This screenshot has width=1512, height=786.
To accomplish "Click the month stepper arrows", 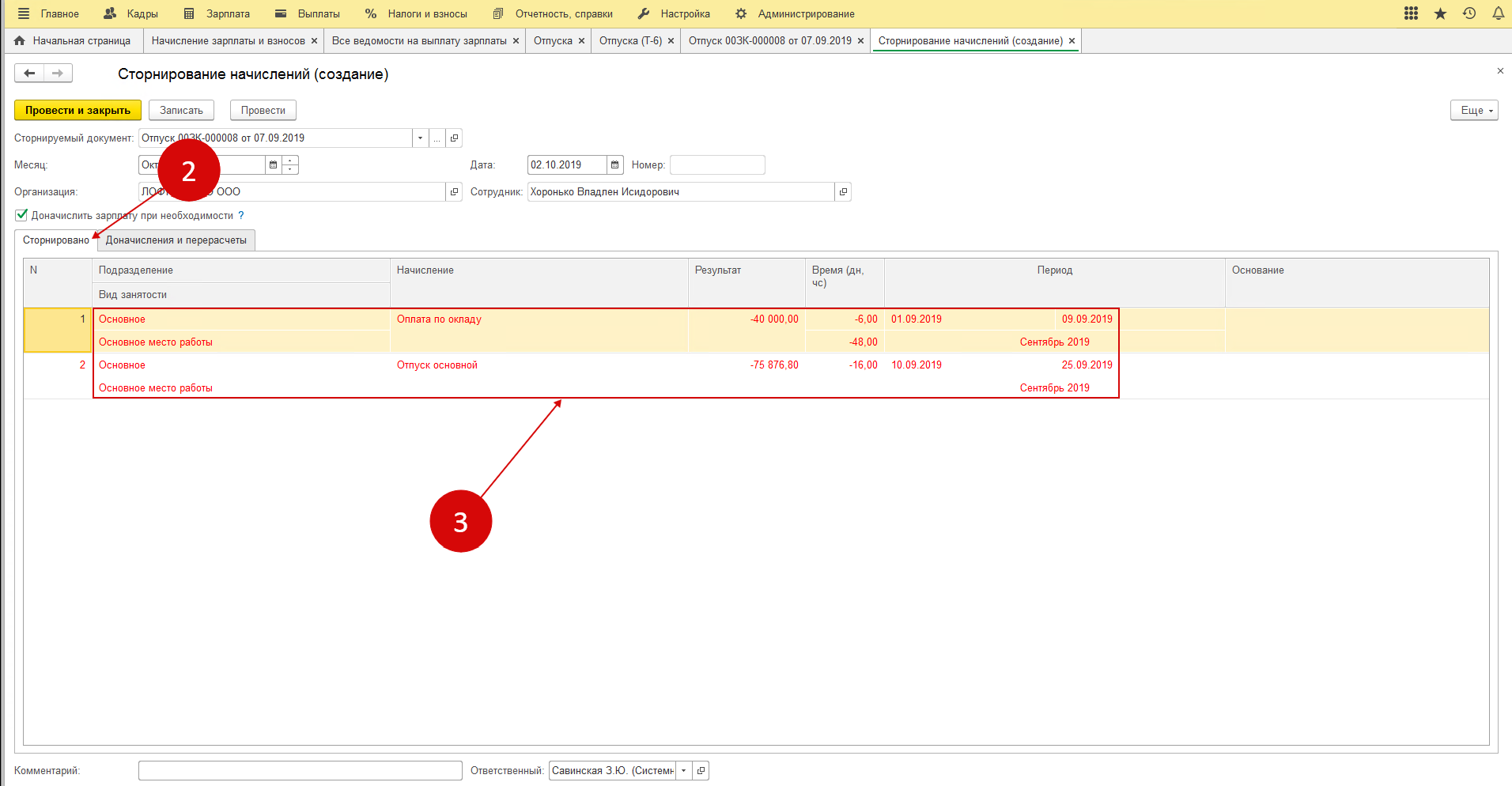I will 290,164.
